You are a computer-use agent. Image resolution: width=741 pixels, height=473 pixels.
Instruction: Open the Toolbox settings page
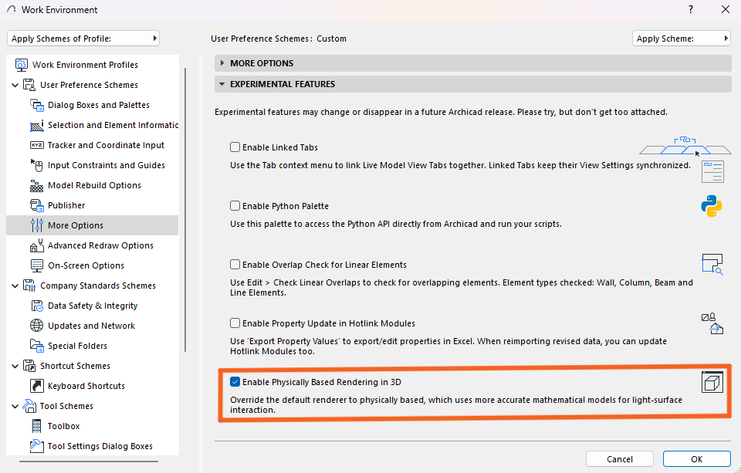click(x=63, y=426)
